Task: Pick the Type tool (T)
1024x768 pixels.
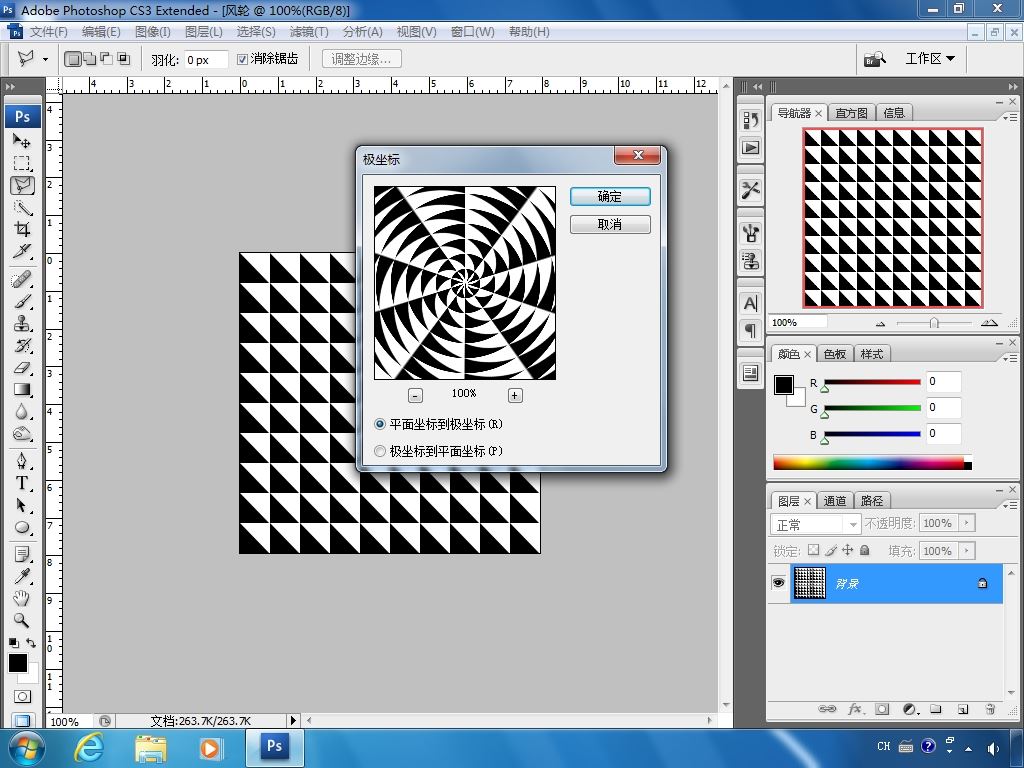Action: [22, 483]
